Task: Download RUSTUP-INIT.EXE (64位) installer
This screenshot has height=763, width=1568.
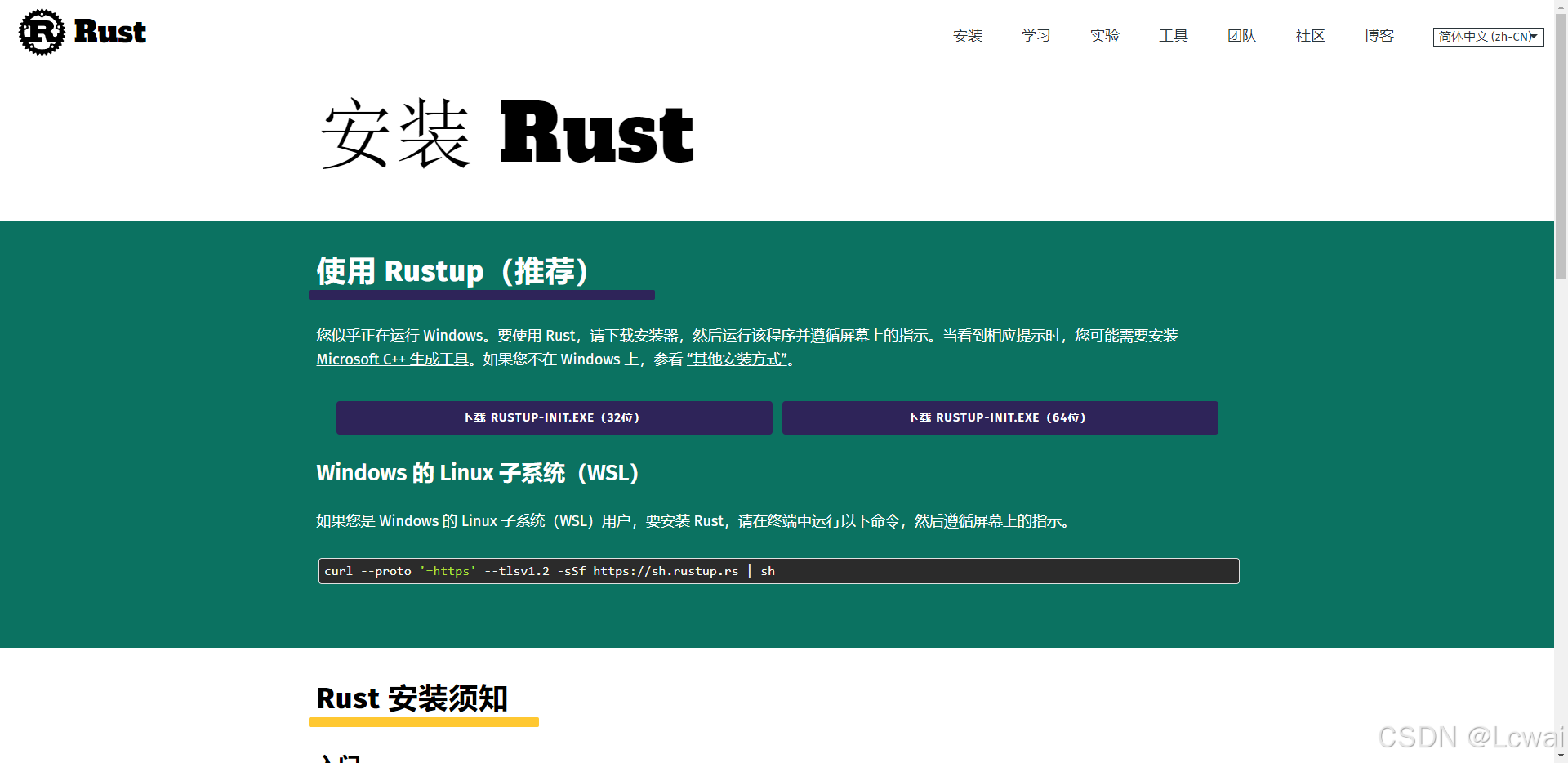Action: pos(1000,417)
